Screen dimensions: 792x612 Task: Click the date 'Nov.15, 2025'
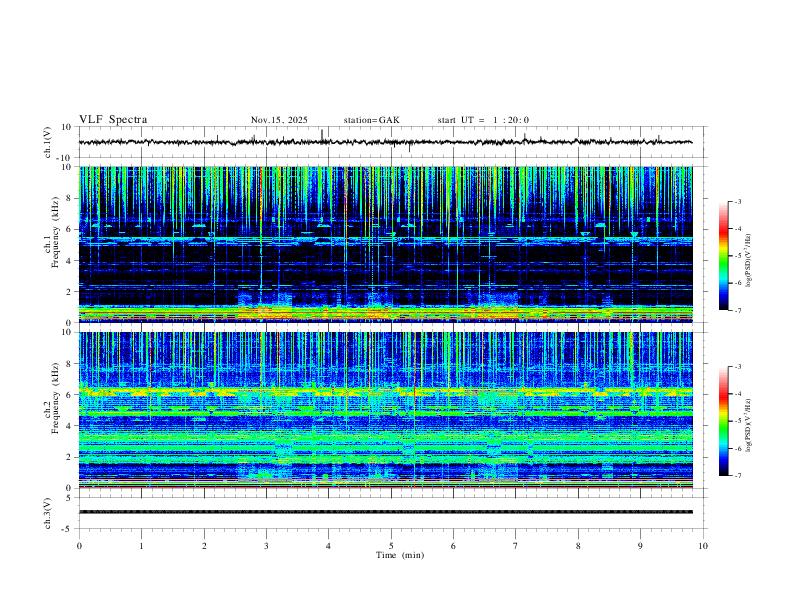point(279,120)
